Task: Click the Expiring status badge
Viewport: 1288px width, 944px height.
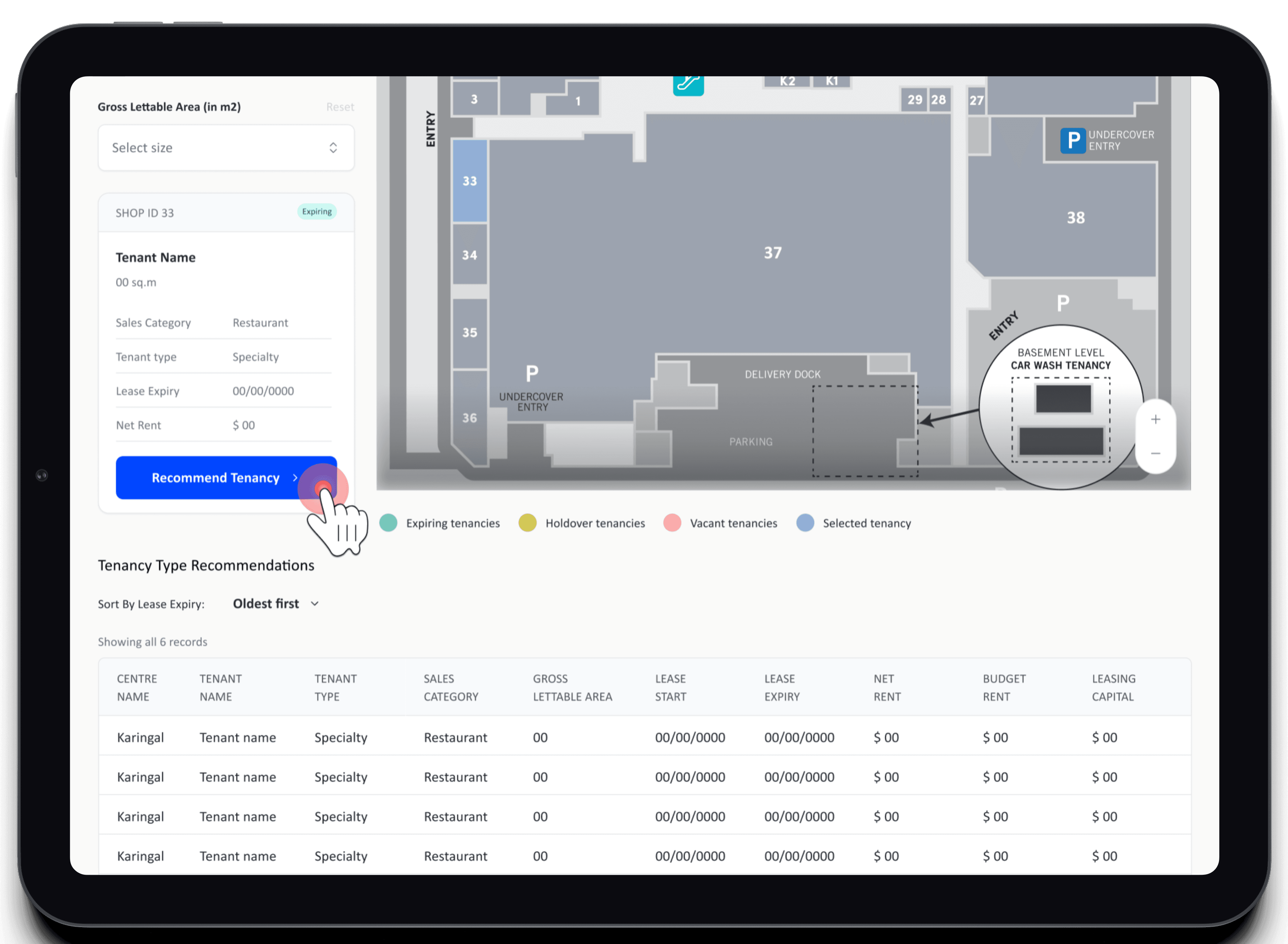Action: pos(317,211)
